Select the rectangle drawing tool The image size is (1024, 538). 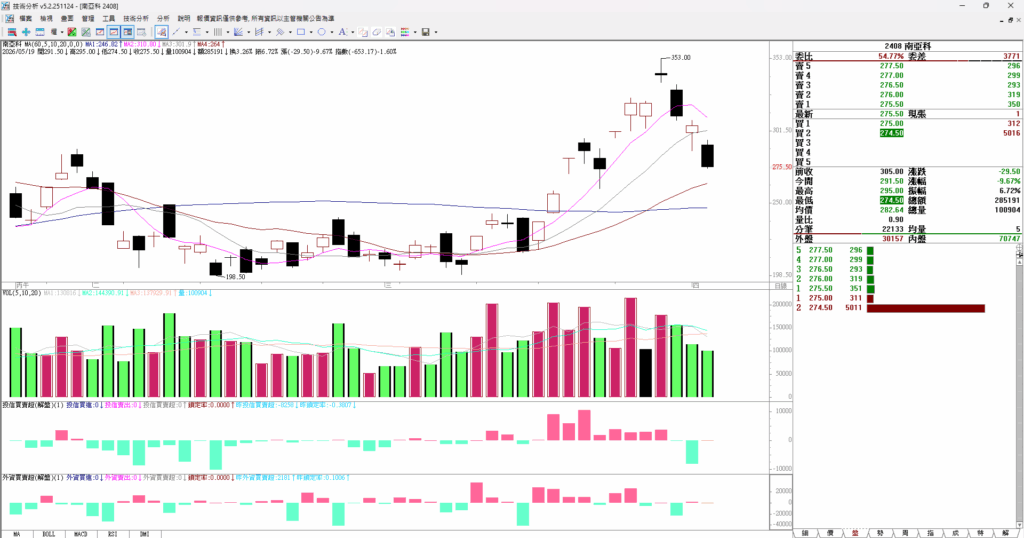click(301, 31)
